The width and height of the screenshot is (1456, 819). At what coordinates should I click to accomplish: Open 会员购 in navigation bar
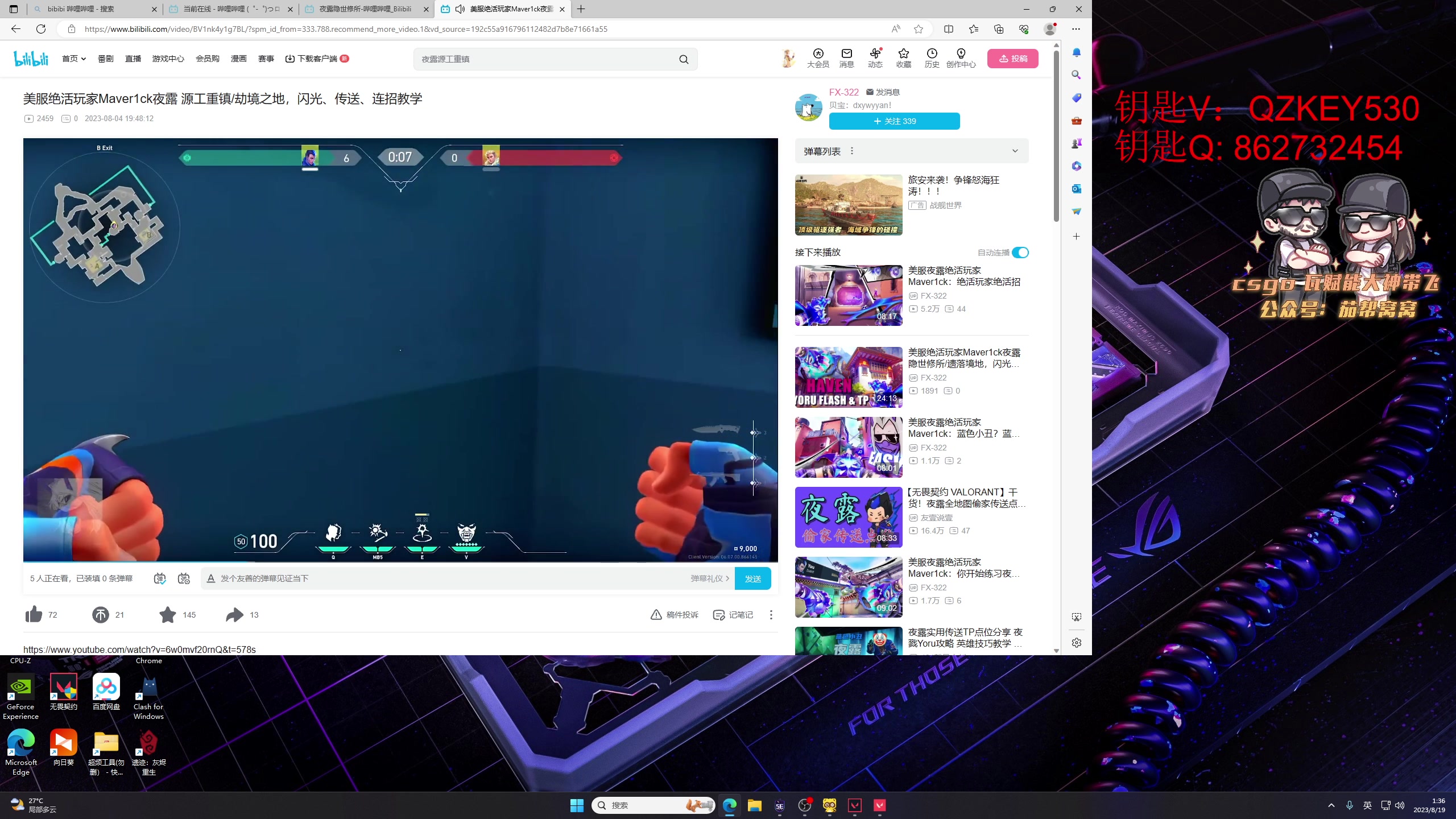(207, 59)
